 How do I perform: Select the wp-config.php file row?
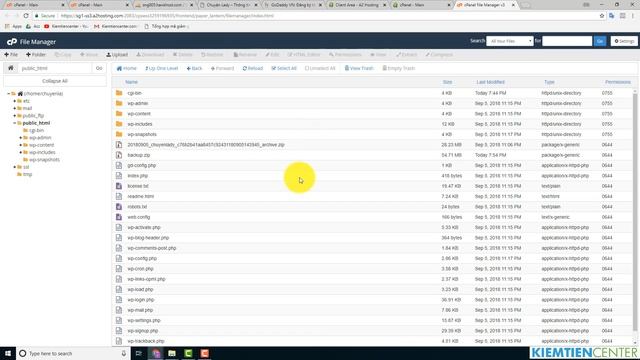point(373,258)
